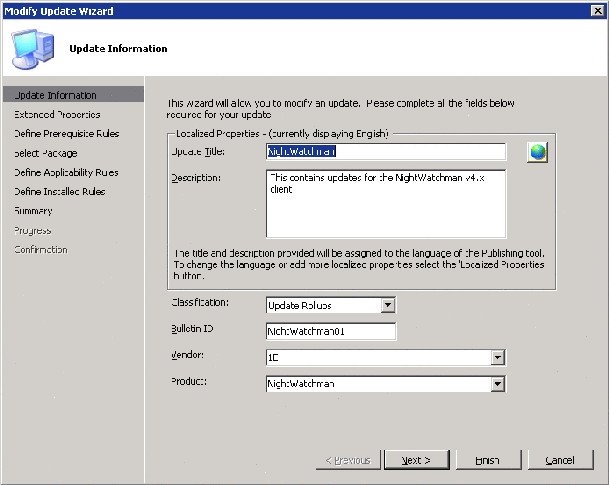Go to Extended Properties step

[57, 115]
